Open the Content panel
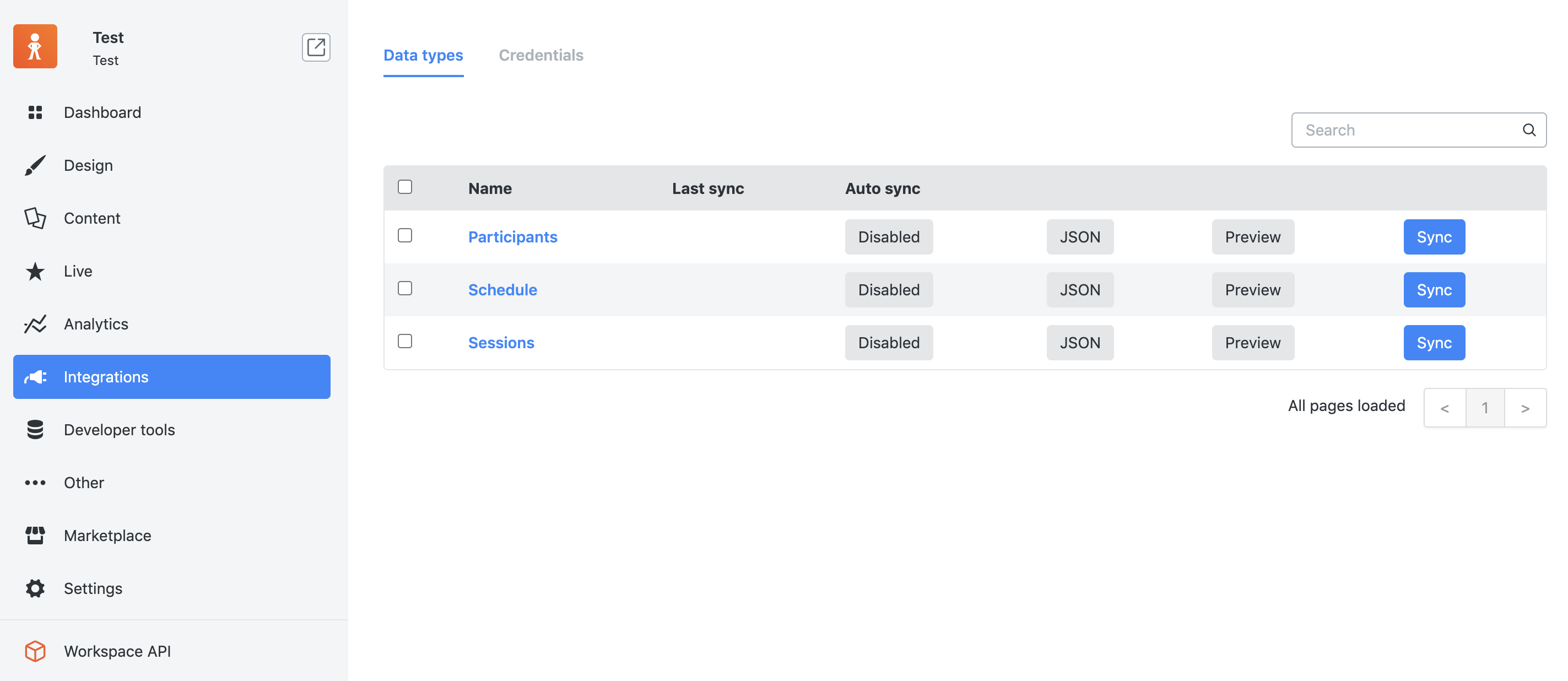 tap(92, 218)
